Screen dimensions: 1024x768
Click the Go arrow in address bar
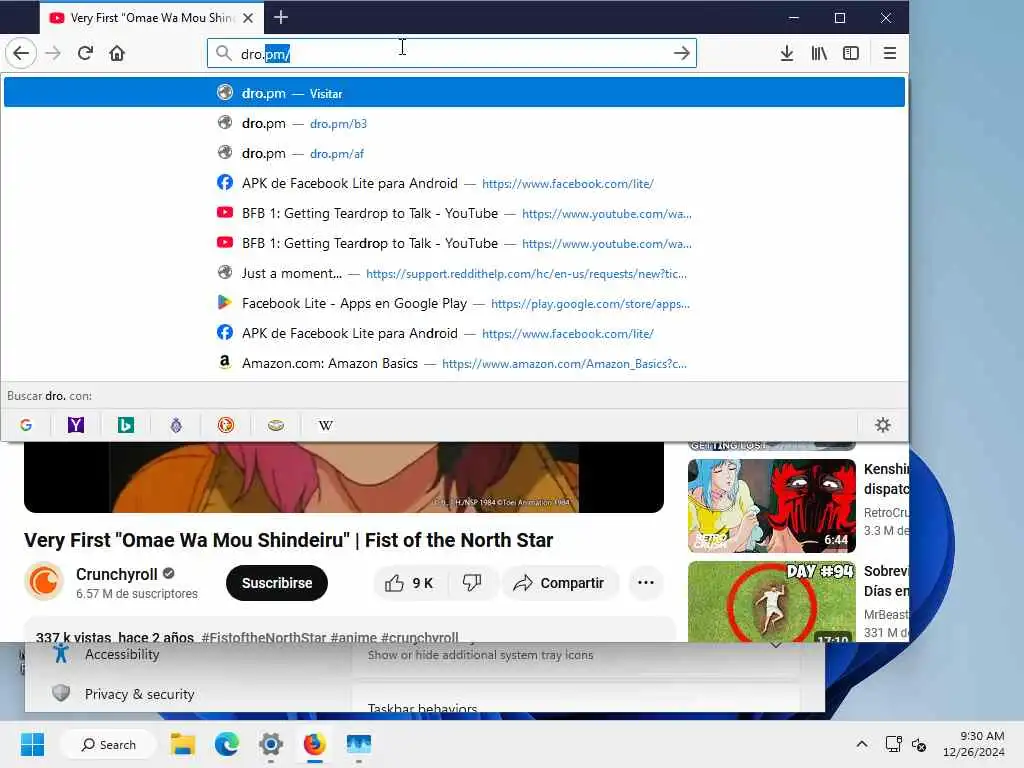pyautogui.click(x=681, y=53)
